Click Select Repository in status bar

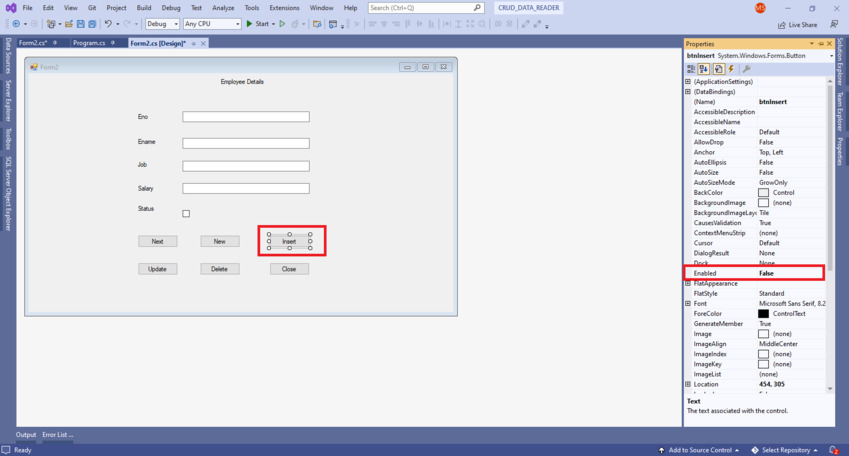pyautogui.click(x=785, y=450)
